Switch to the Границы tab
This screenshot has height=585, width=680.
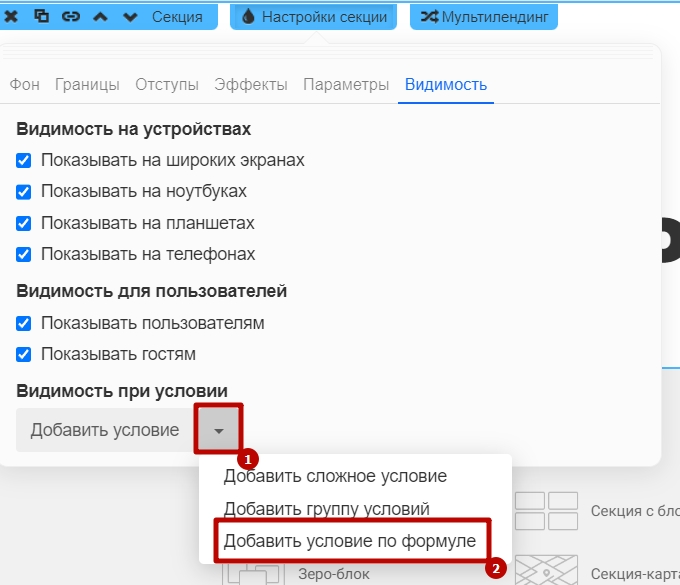click(87, 85)
